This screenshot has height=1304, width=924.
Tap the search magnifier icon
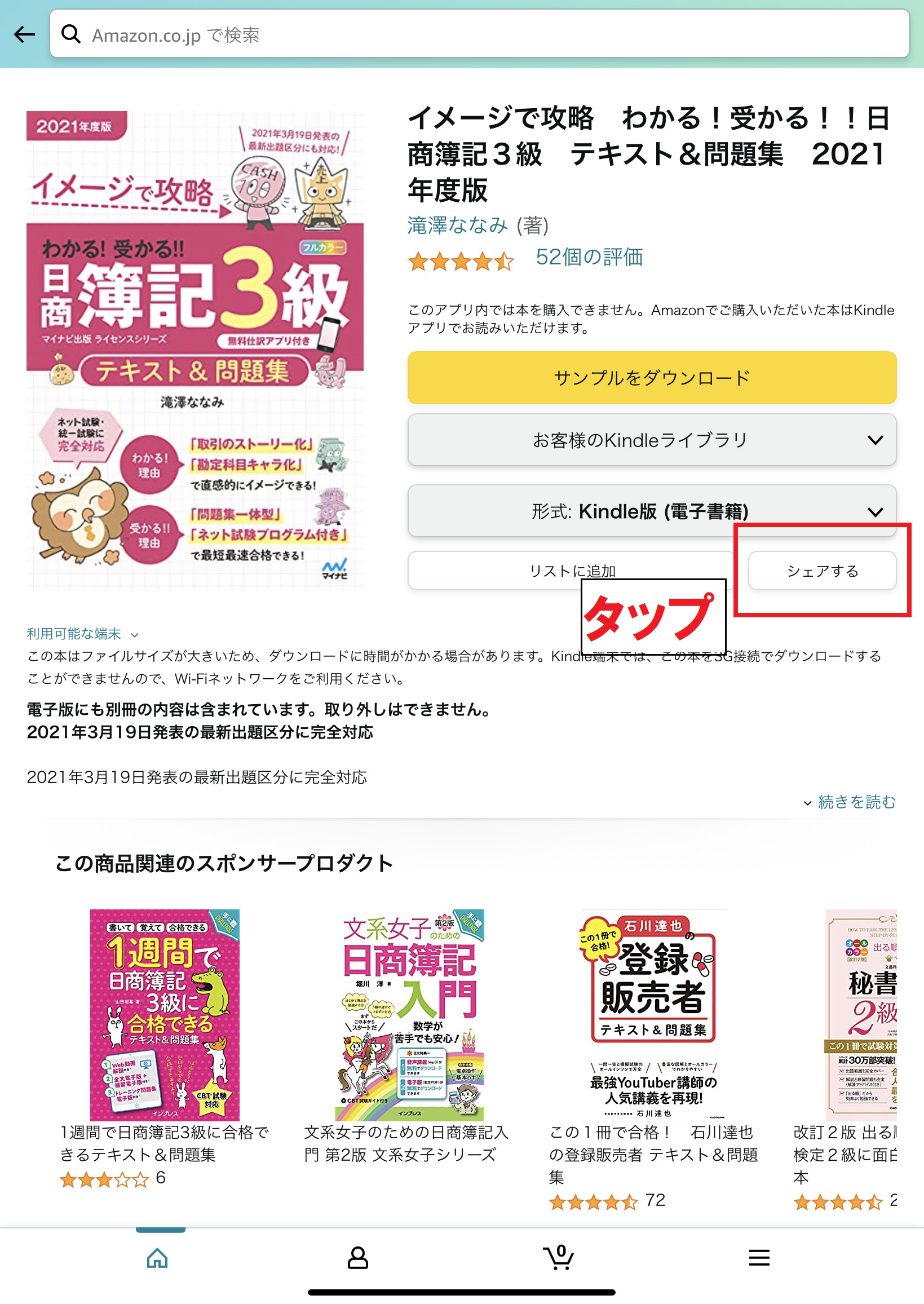point(70,34)
